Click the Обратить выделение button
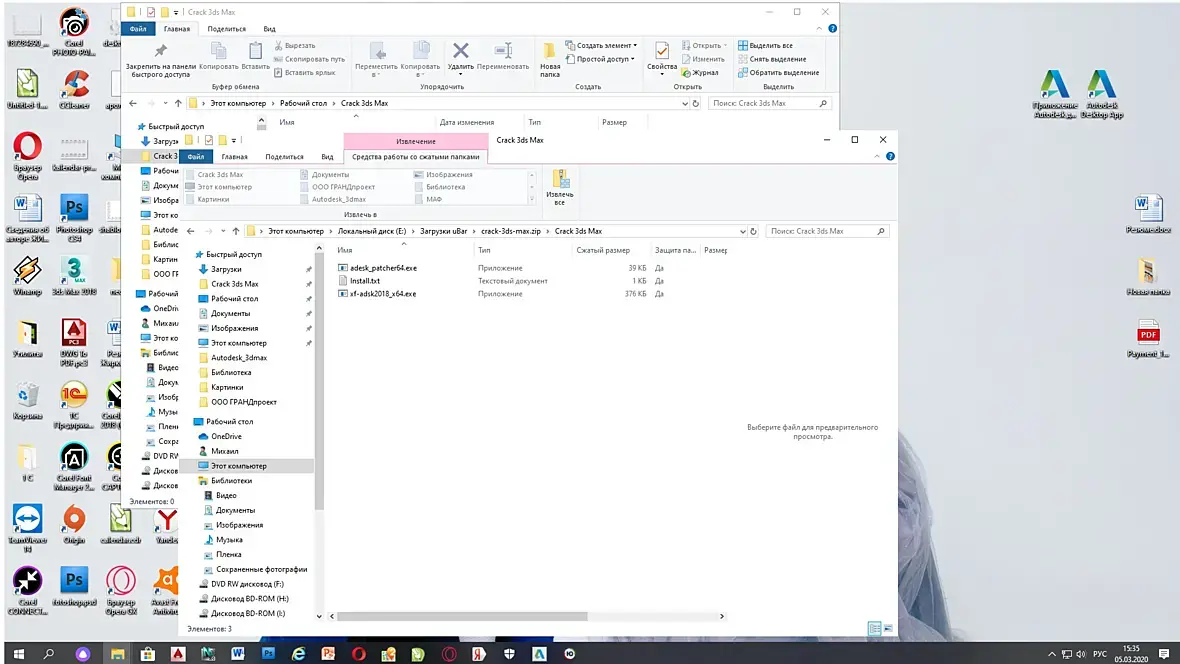Image resolution: width=1180 pixels, height=664 pixels. 778,72
